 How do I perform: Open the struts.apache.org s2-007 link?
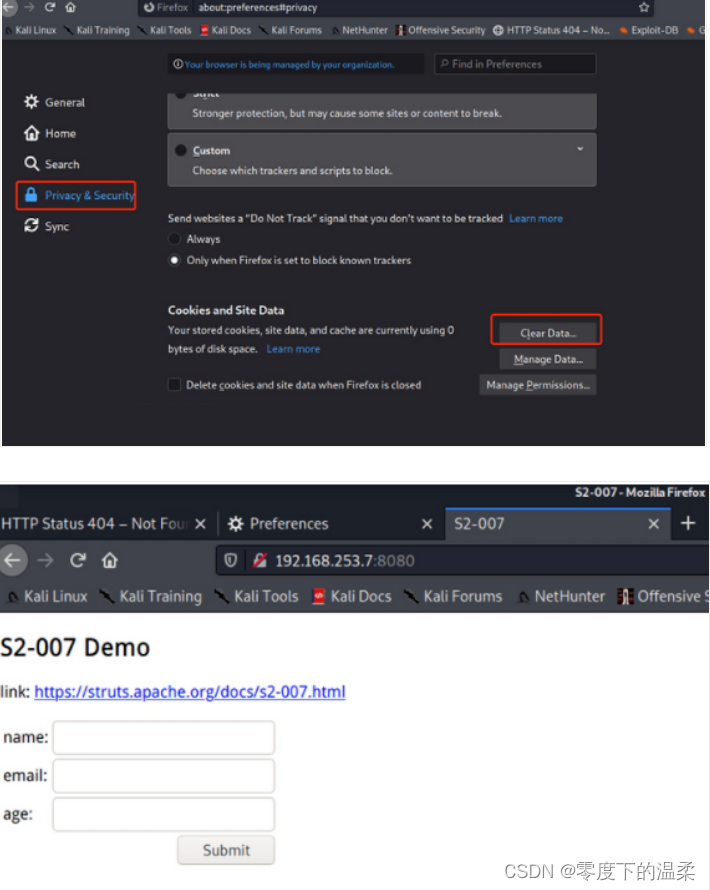tap(190, 691)
